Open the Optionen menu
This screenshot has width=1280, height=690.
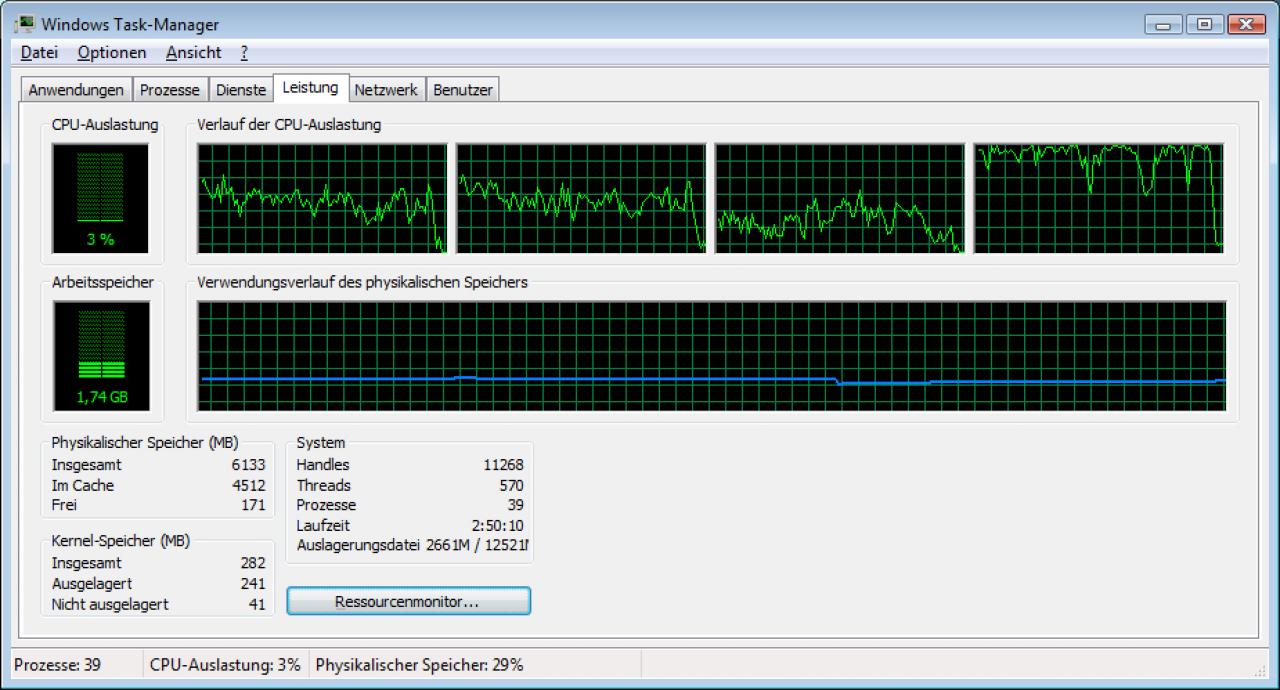[112, 53]
